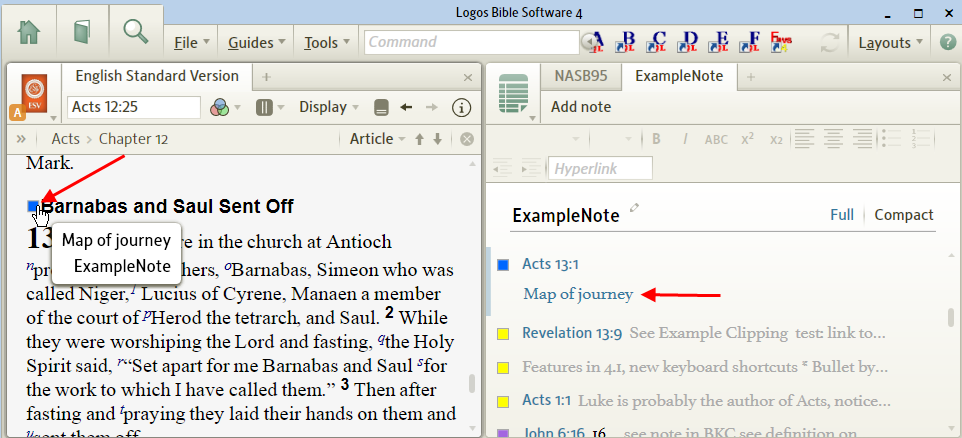This screenshot has height=438, width=962.
Task: Click shortcut icon D in toolbar
Action: coord(689,42)
